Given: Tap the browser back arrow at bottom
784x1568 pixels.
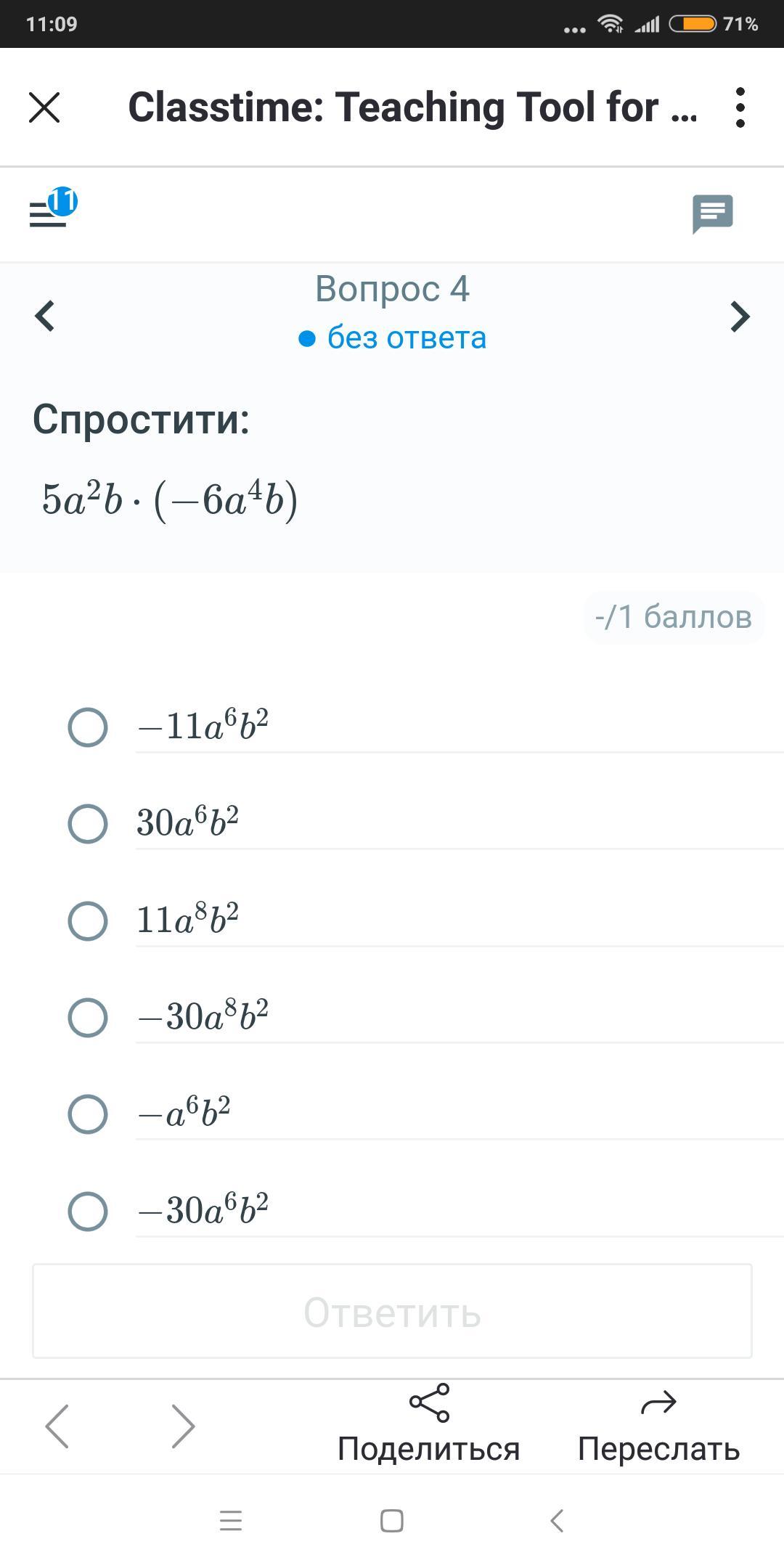Looking at the screenshot, I should (57, 1426).
